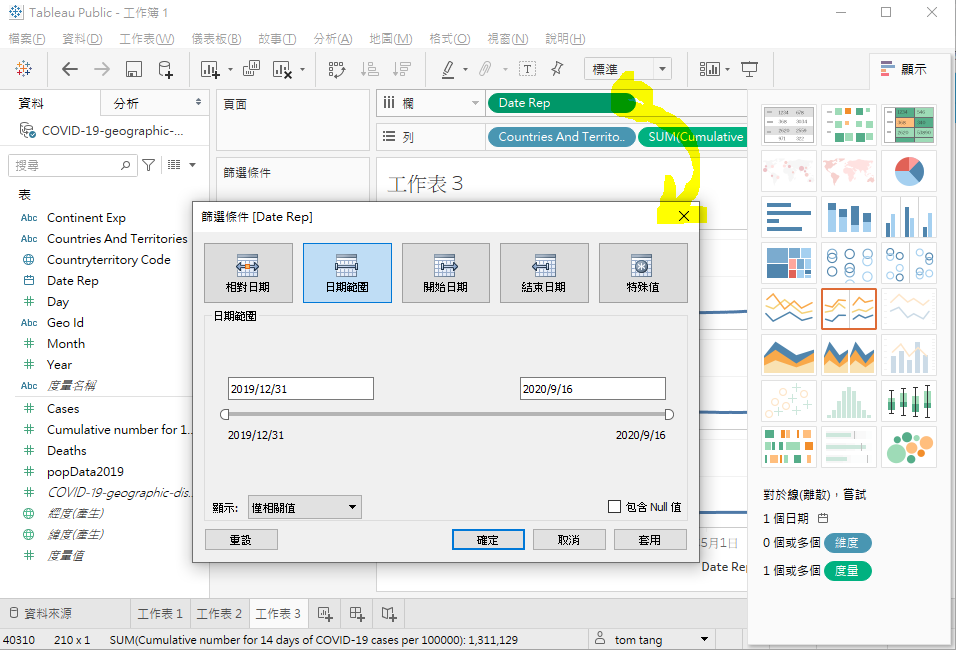Viewport: 956px width, 650px height.
Task: Click the swap rows and columns icon
Action: tap(337, 69)
